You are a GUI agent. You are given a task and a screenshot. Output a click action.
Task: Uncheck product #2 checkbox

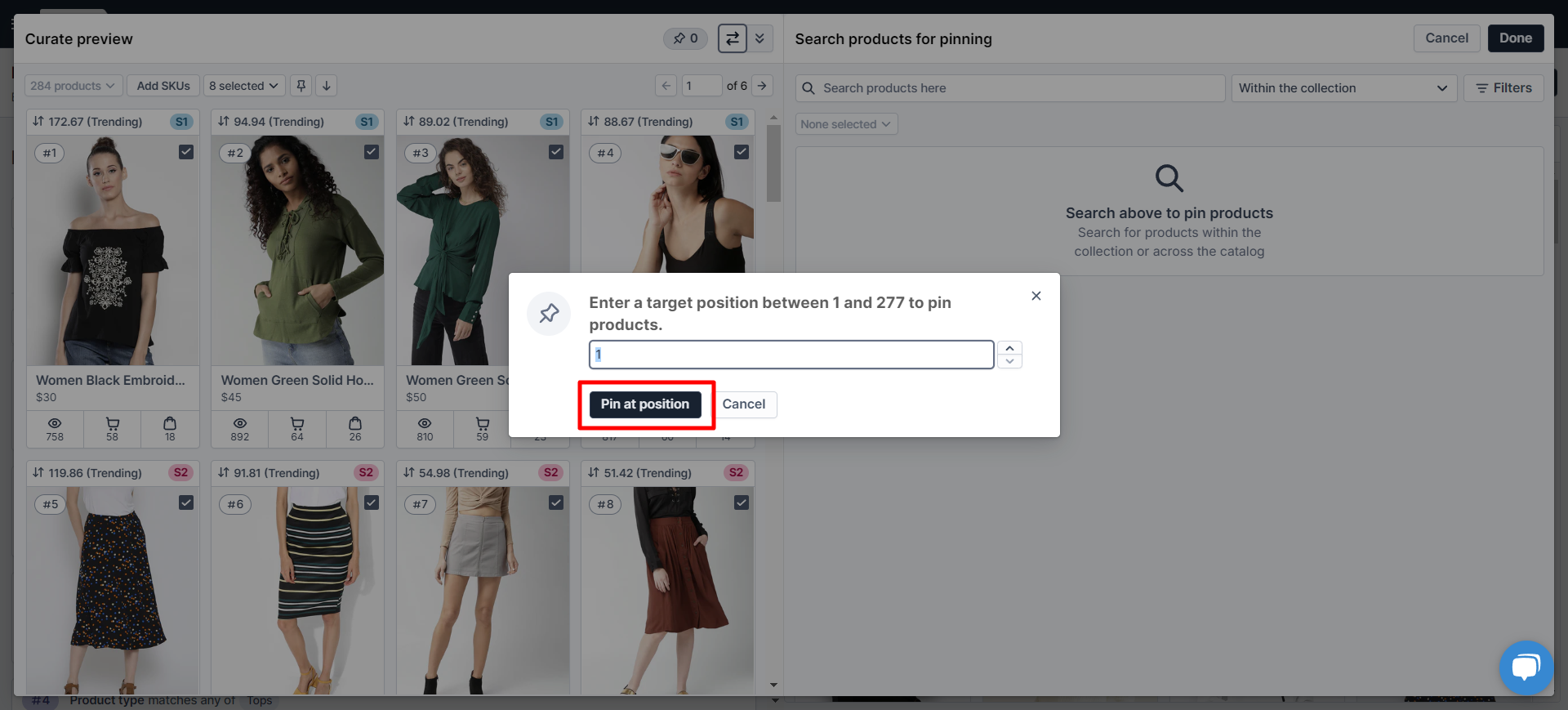pyautogui.click(x=372, y=152)
